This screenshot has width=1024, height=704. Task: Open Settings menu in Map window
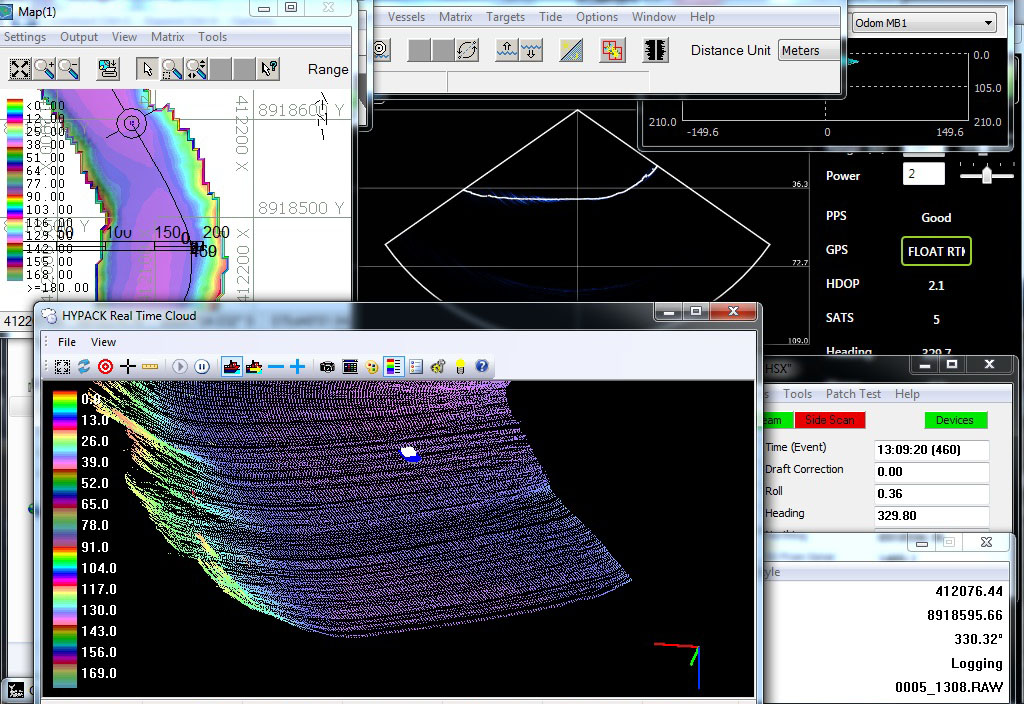click(x=25, y=37)
